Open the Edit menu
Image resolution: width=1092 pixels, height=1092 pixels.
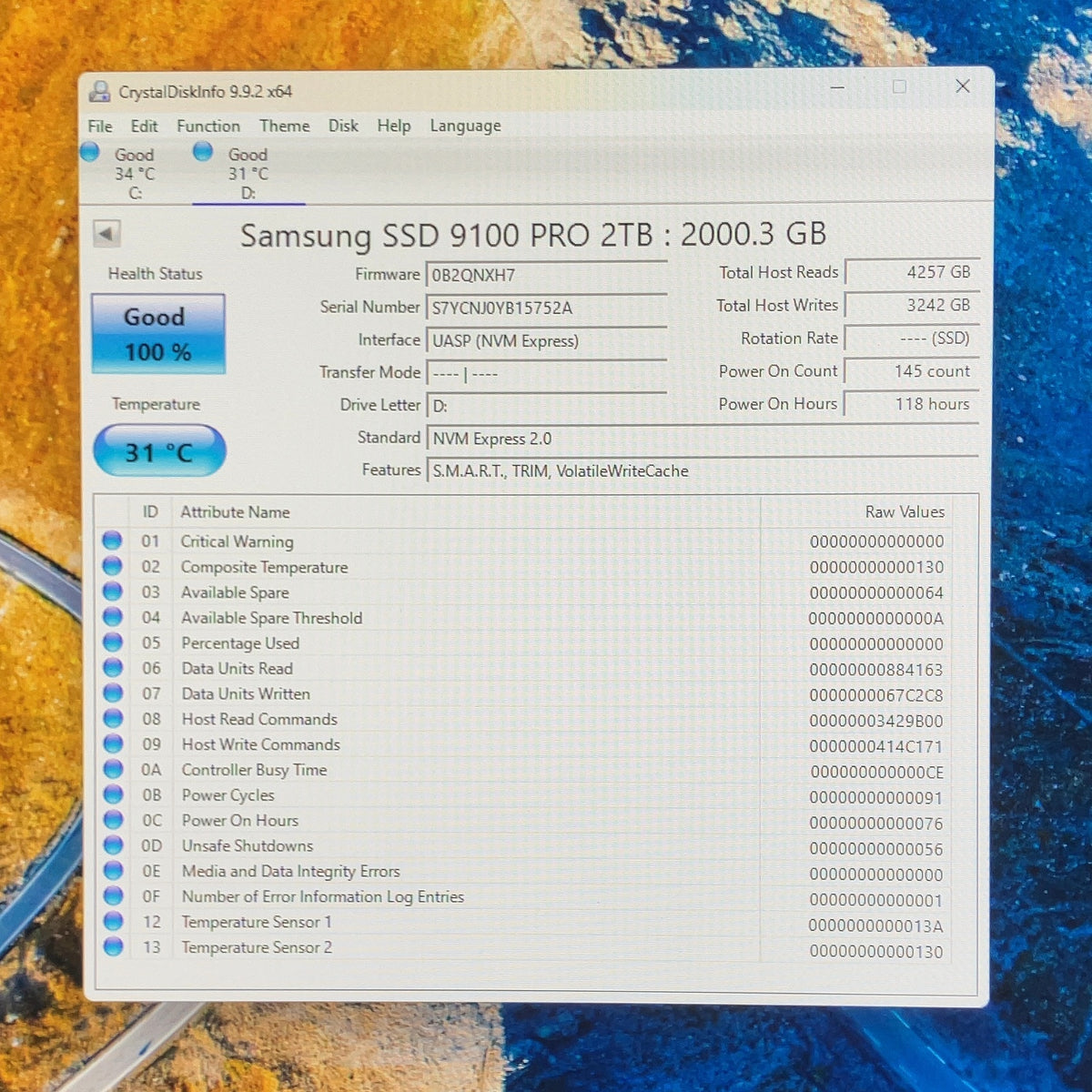(144, 126)
